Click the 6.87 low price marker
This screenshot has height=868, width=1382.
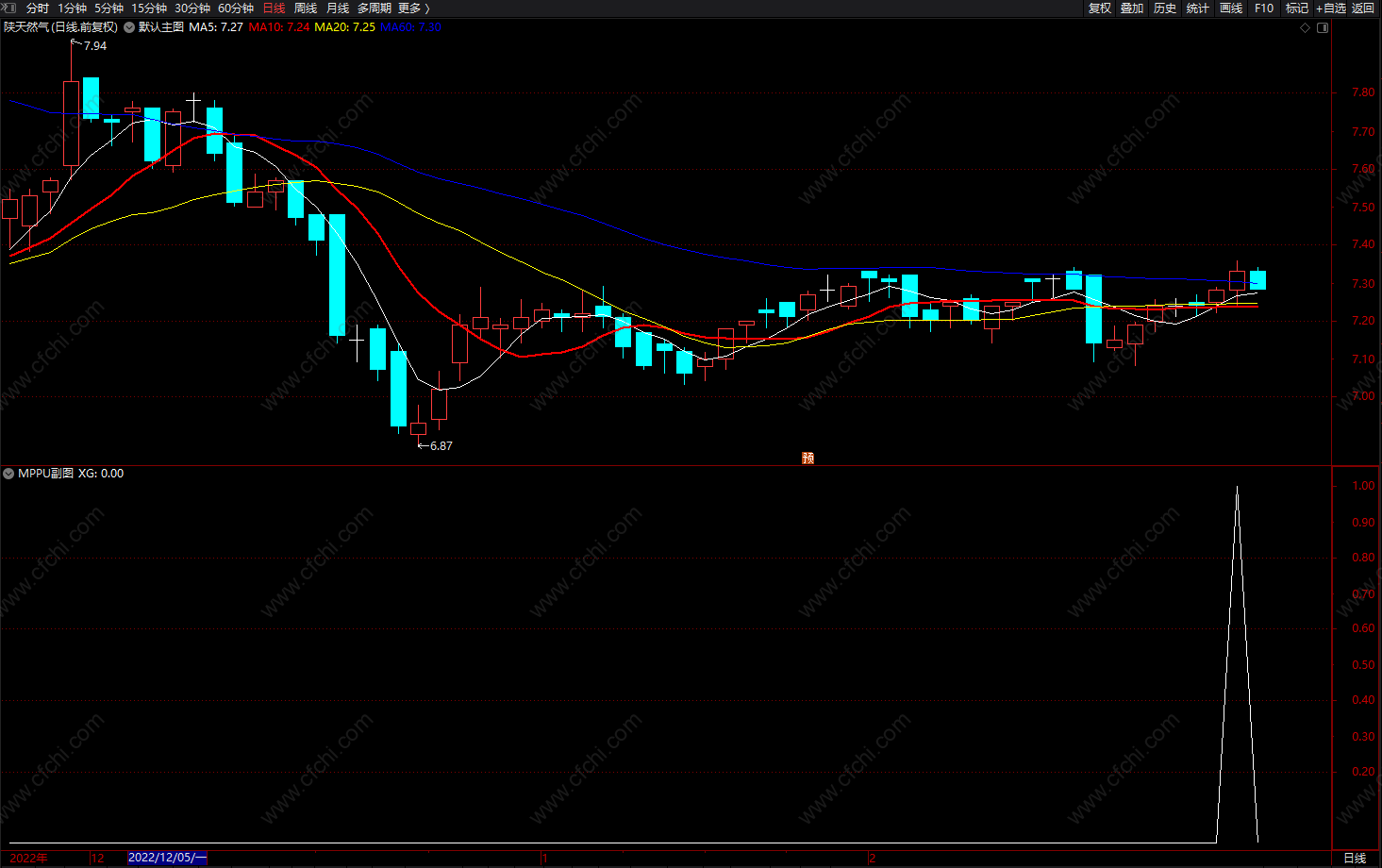(x=441, y=446)
